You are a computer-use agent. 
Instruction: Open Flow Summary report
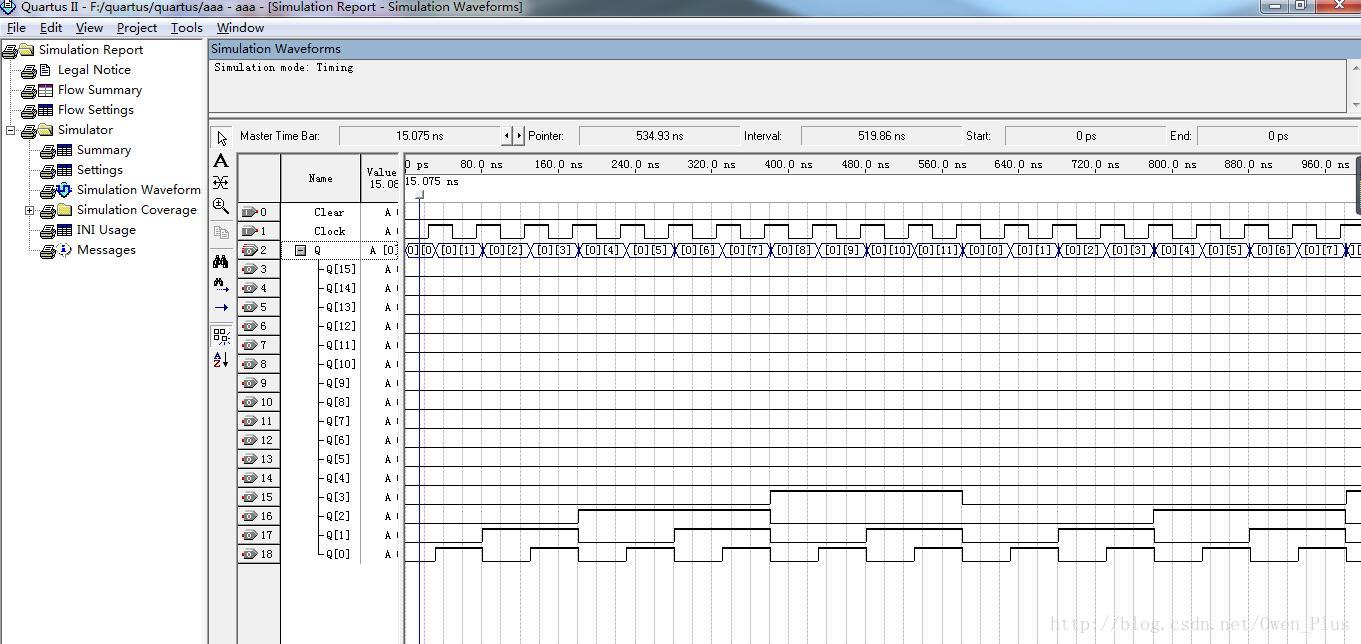point(100,90)
